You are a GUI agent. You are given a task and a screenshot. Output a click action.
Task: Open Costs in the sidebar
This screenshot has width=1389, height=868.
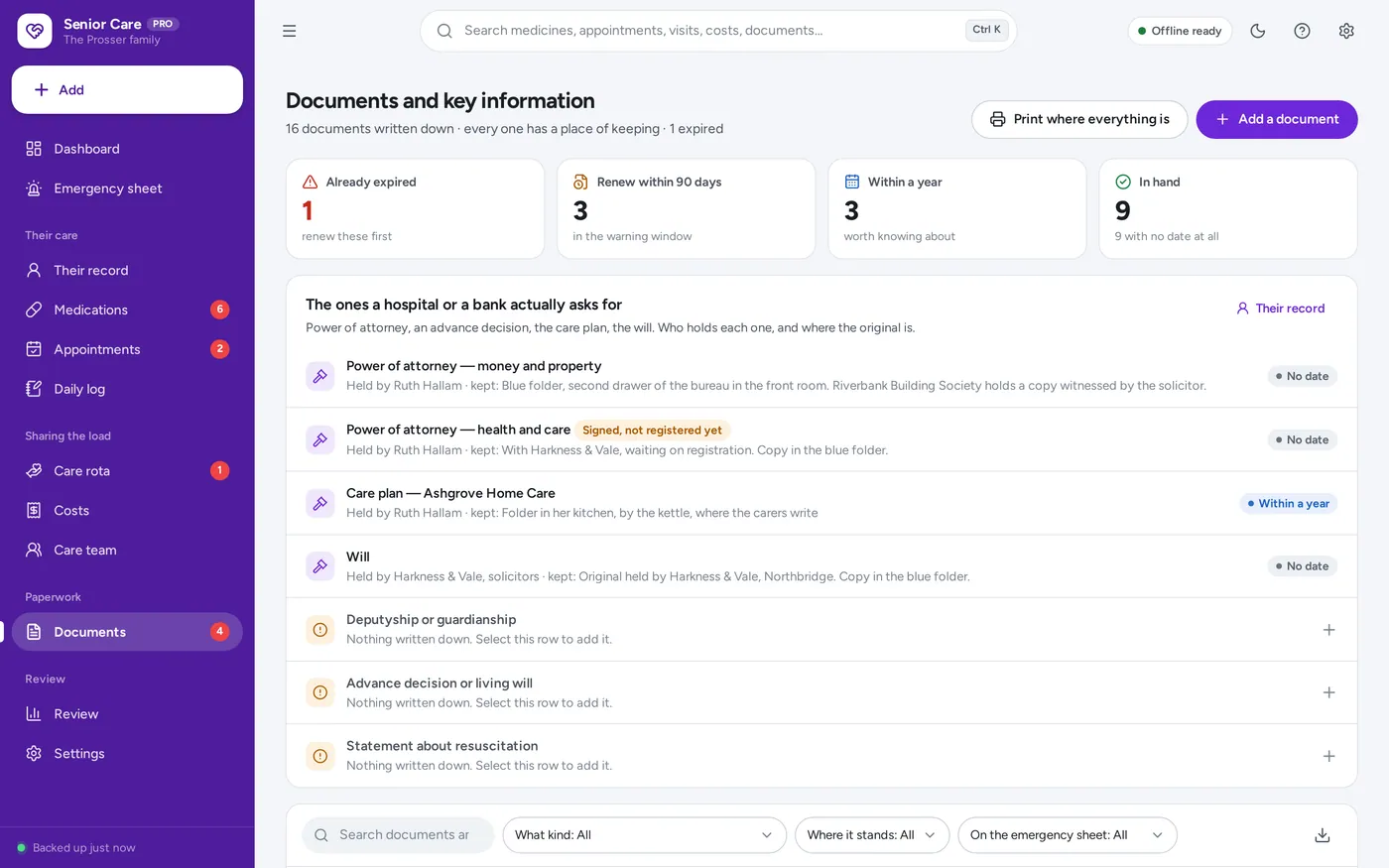click(x=127, y=510)
